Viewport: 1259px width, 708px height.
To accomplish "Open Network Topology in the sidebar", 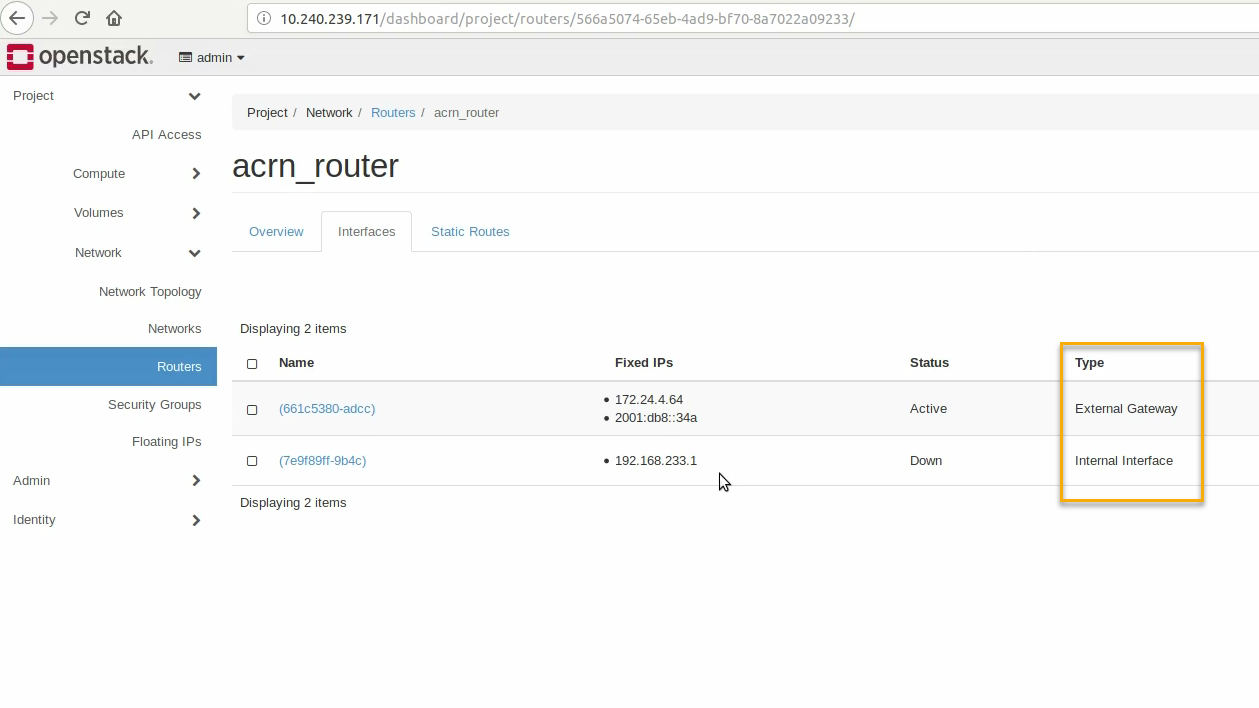I will (150, 292).
